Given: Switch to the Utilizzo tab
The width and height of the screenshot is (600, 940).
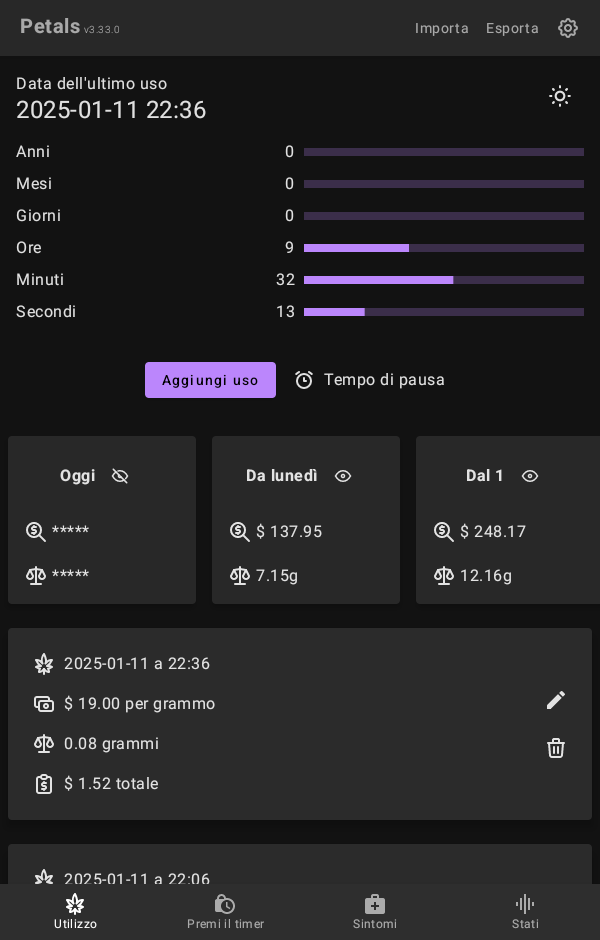Looking at the screenshot, I should tap(75, 911).
